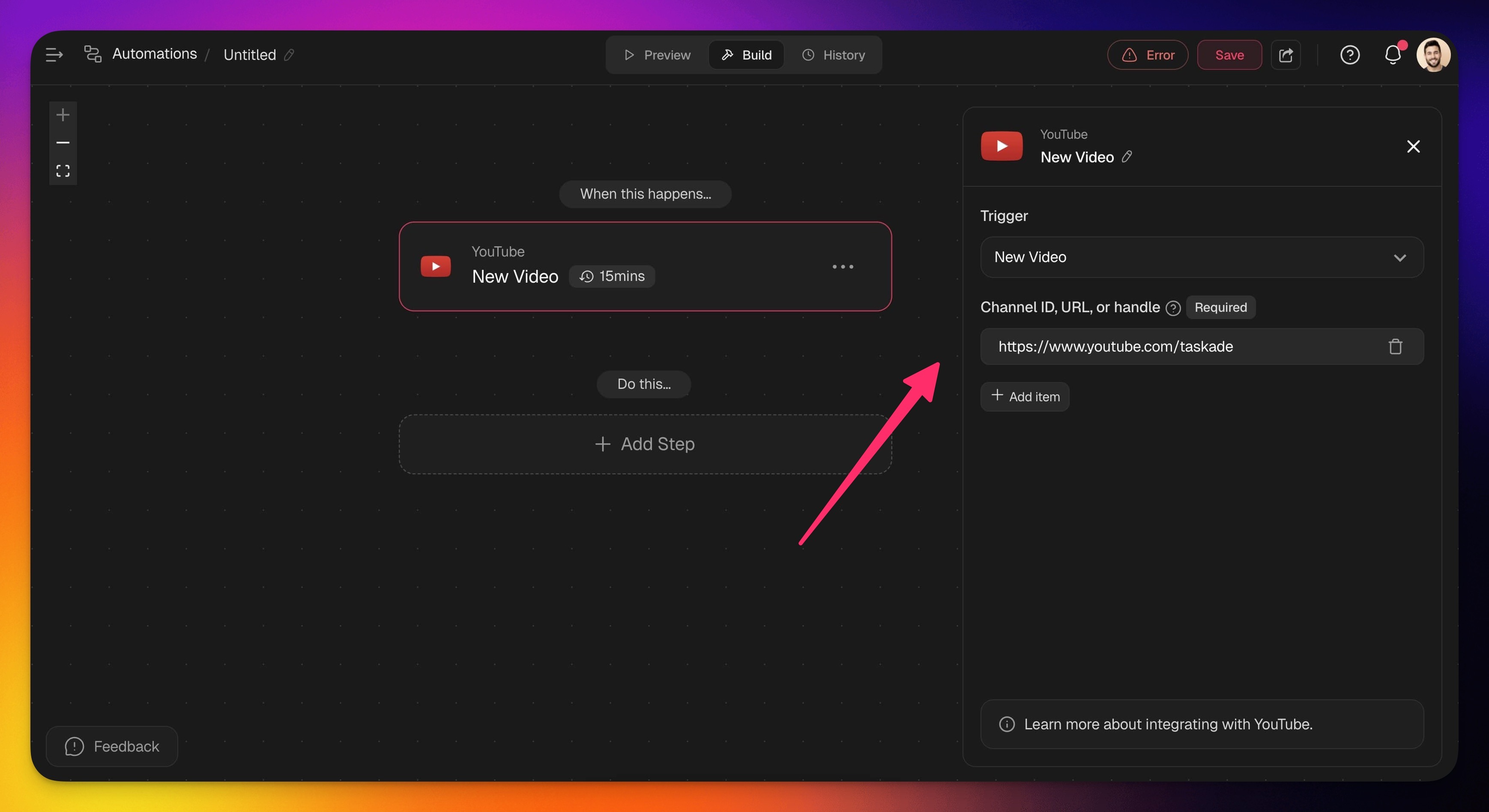Click the canvas zoom in plus icon

(63, 115)
